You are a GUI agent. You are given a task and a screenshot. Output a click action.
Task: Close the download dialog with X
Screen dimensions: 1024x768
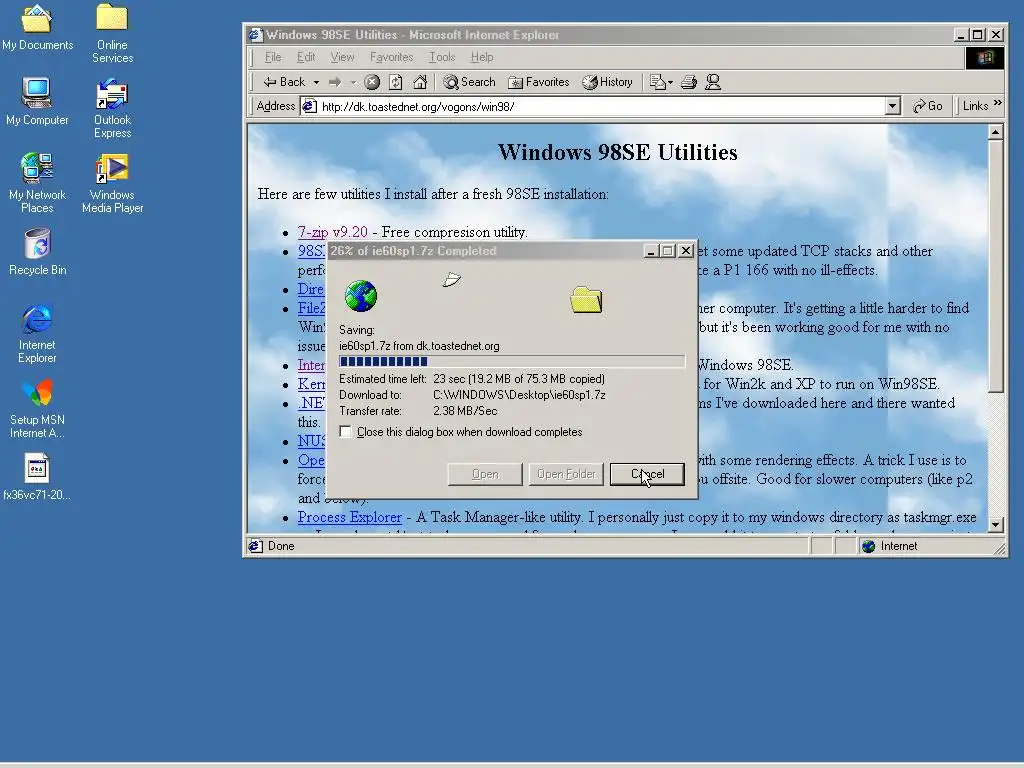(686, 251)
